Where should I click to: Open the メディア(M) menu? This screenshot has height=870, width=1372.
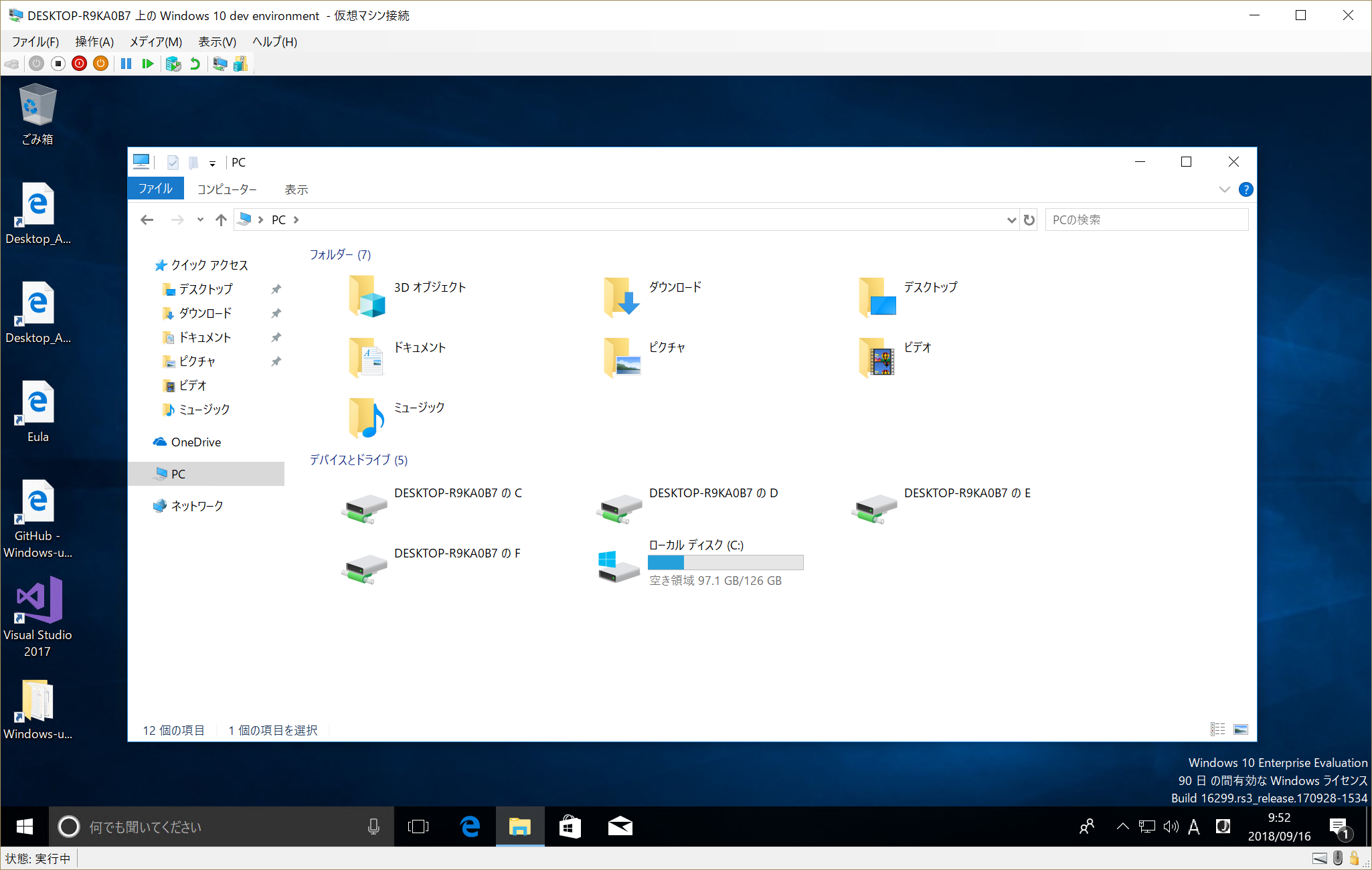pos(155,41)
